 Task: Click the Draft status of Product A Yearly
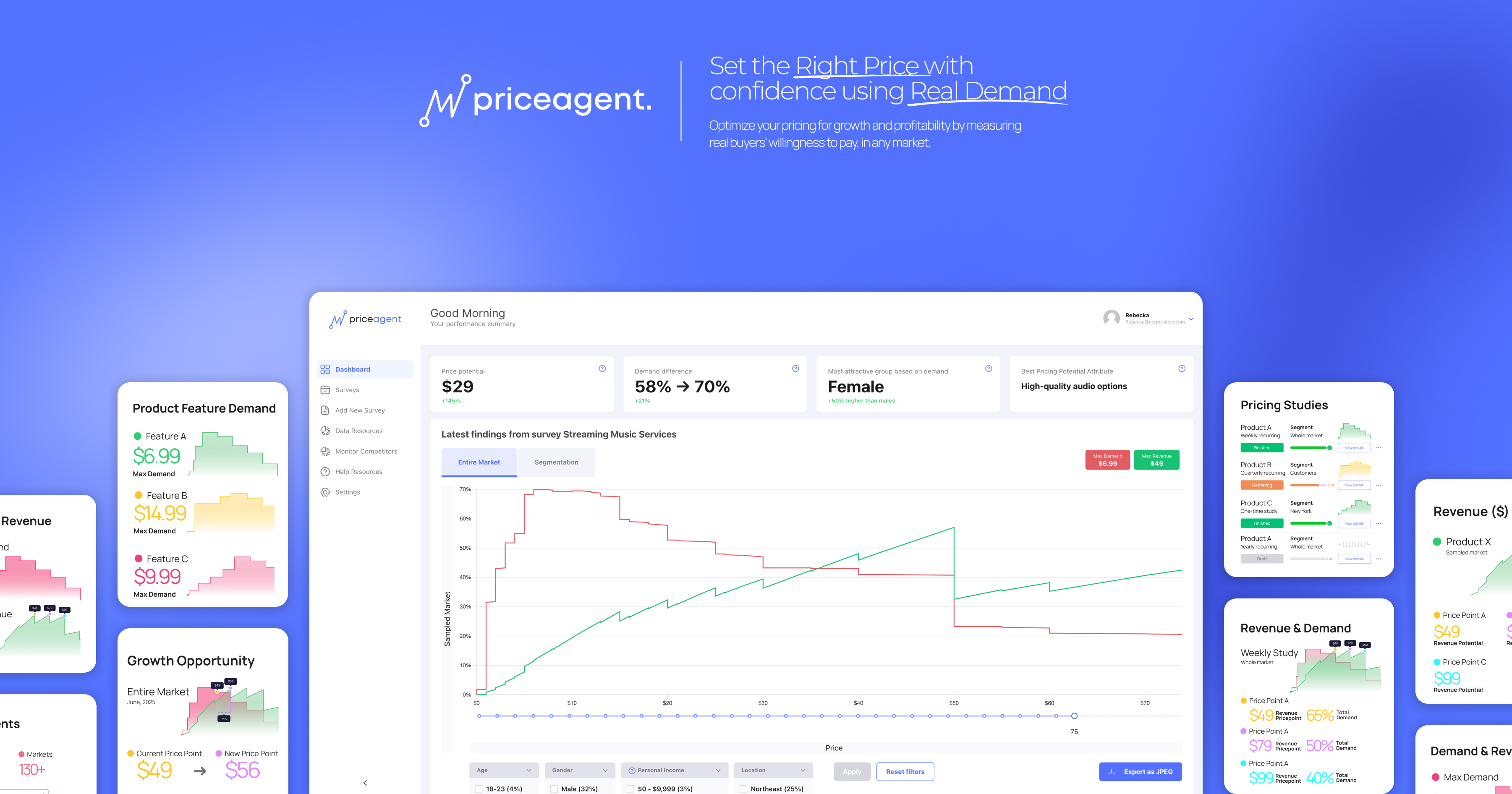click(x=1262, y=559)
